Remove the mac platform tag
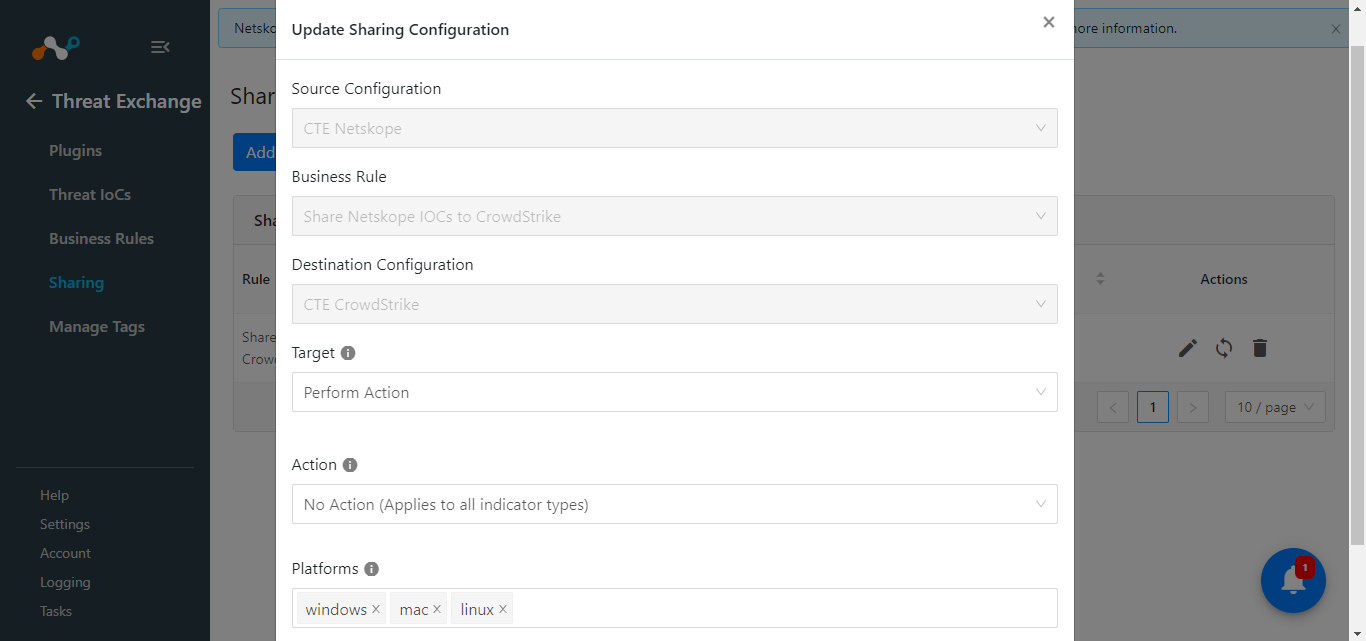The height and width of the screenshot is (641, 1366). (x=437, y=609)
